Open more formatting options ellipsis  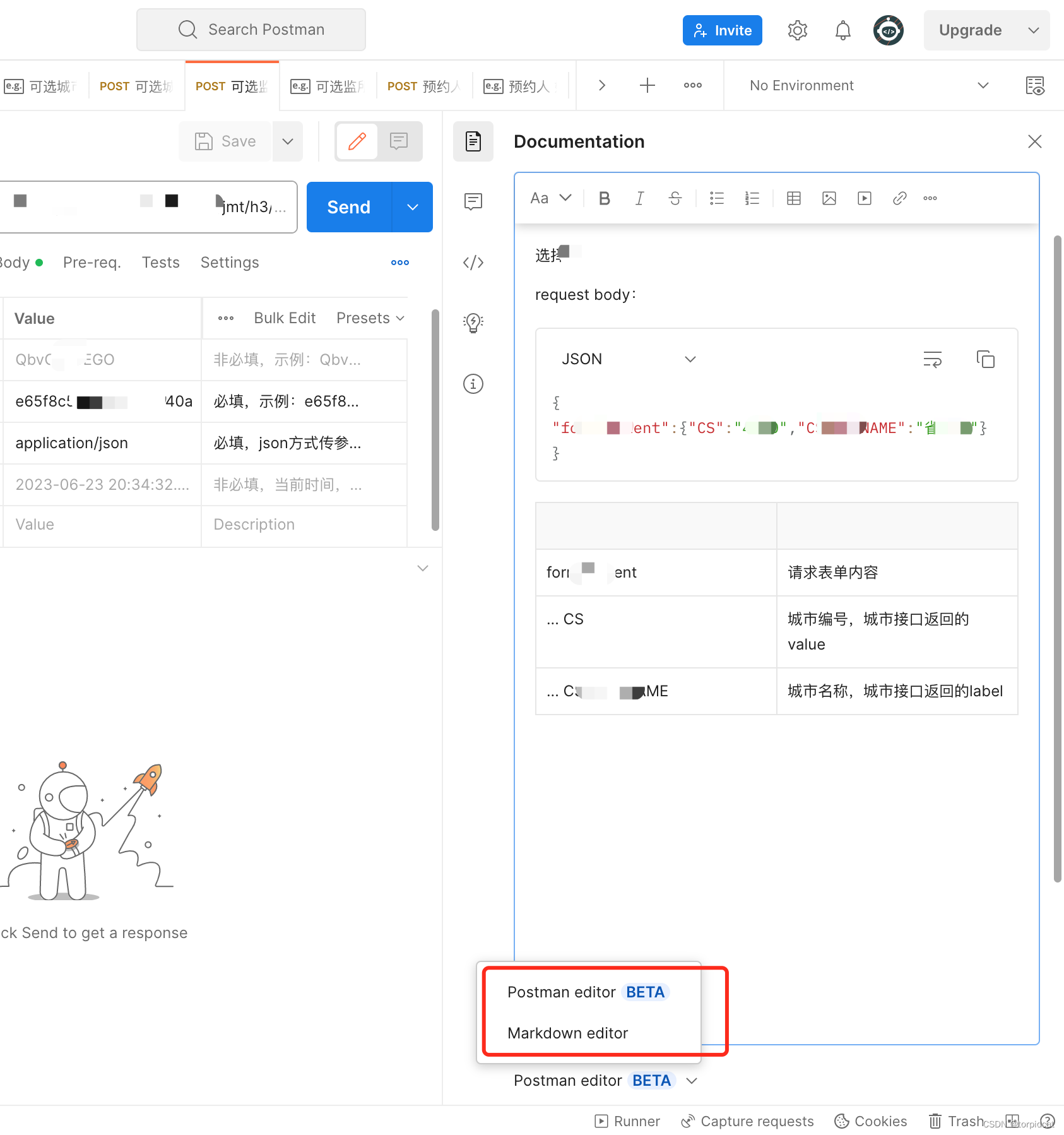point(930,198)
